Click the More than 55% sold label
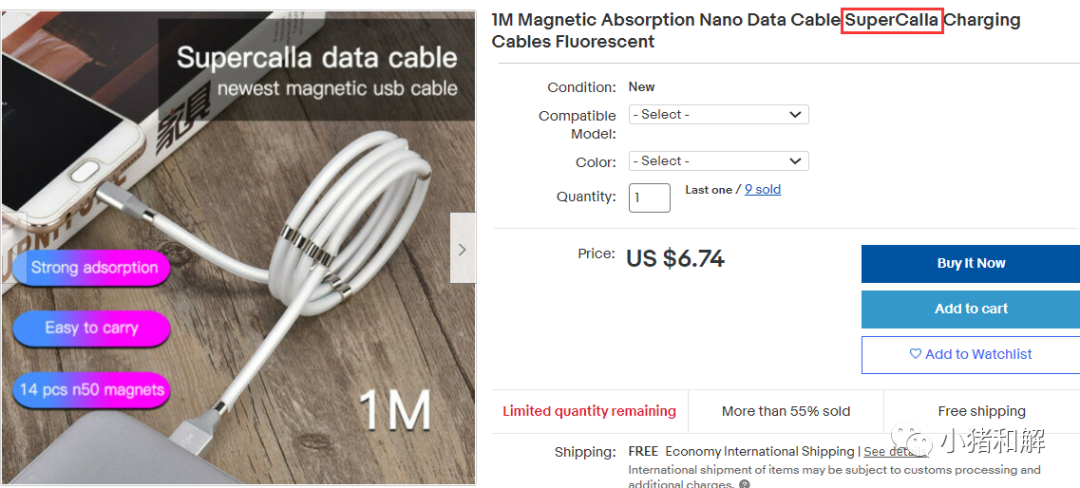 pyautogui.click(x=786, y=411)
